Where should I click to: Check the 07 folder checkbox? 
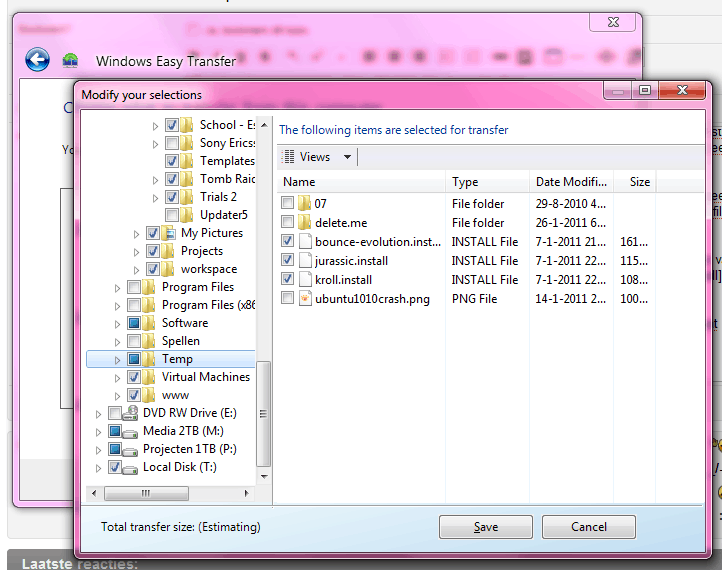[287, 203]
